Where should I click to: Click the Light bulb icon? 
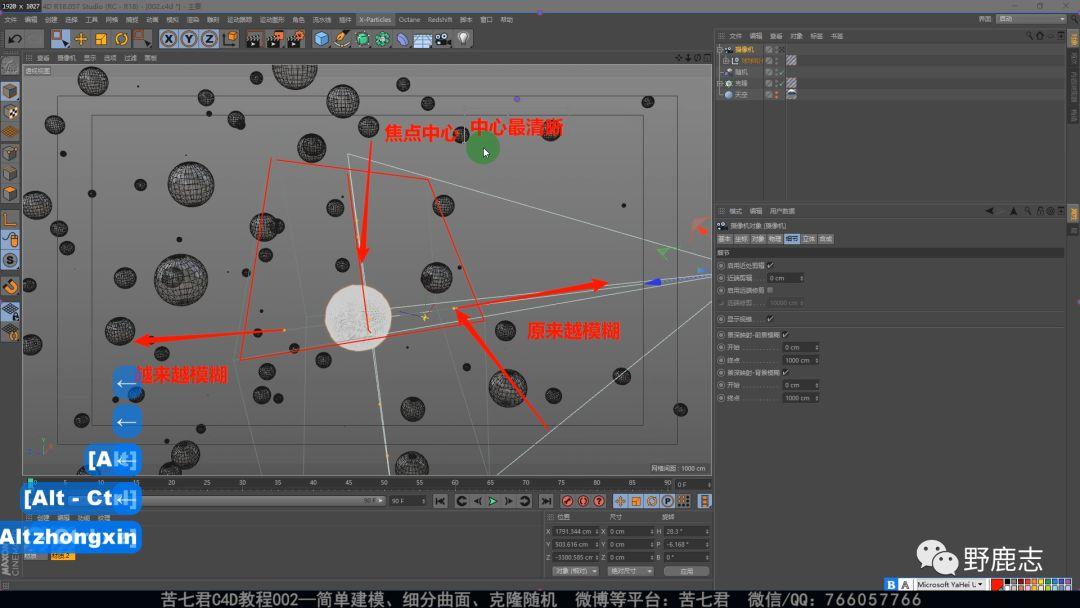463,39
